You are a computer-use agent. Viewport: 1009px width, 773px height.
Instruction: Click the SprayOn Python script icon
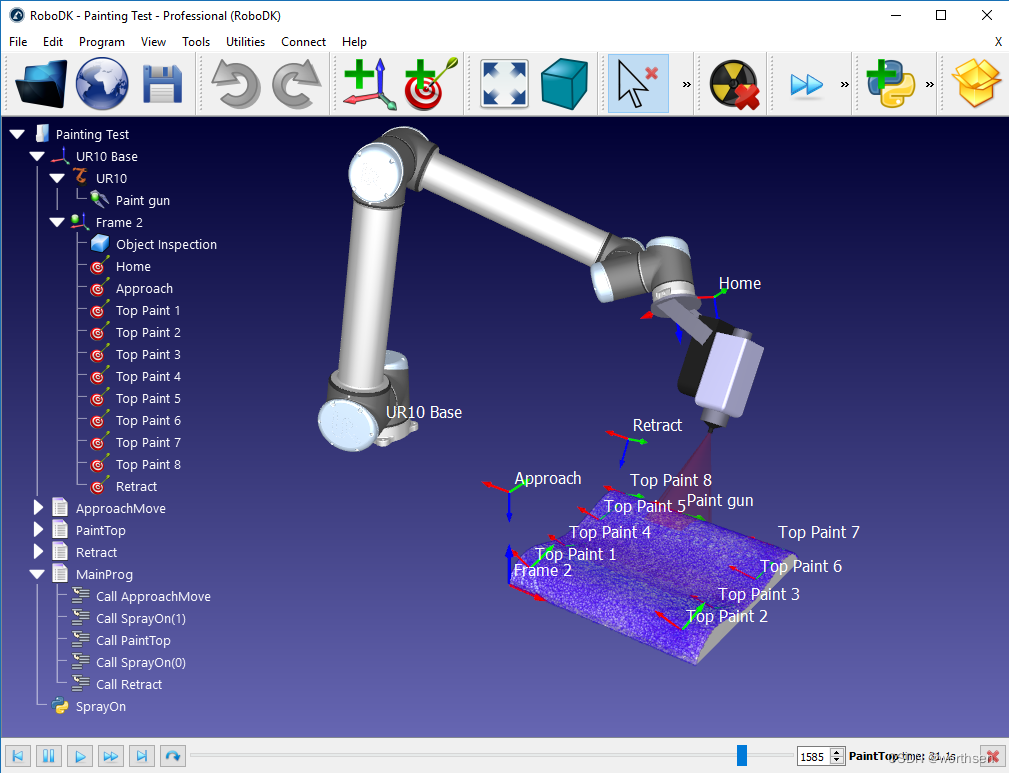pos(60,706)
